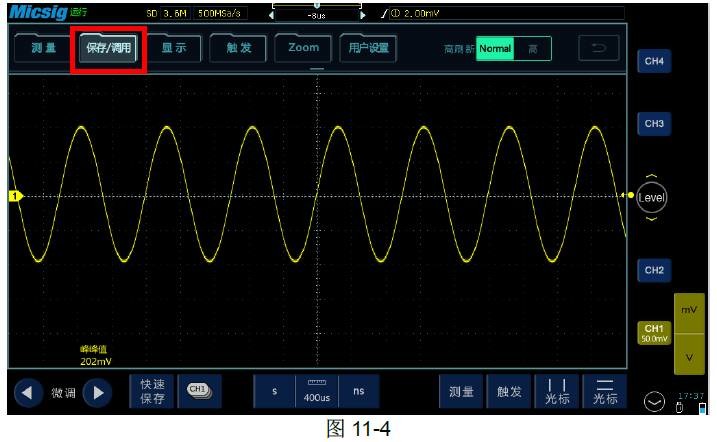Tap the CH1 channel stack icon

198,392
